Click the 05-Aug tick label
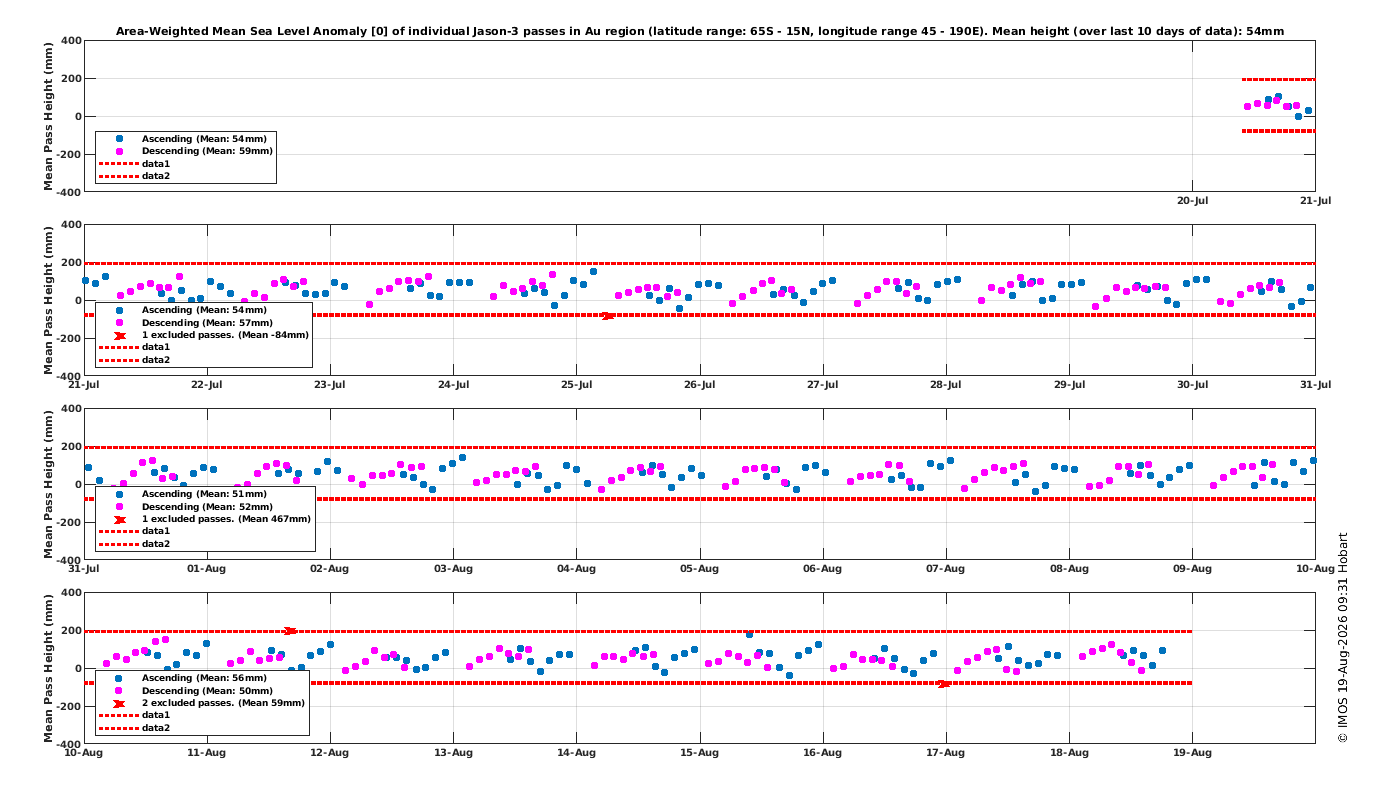Viewport: 1400px width, 800px height. click(700, 569)
